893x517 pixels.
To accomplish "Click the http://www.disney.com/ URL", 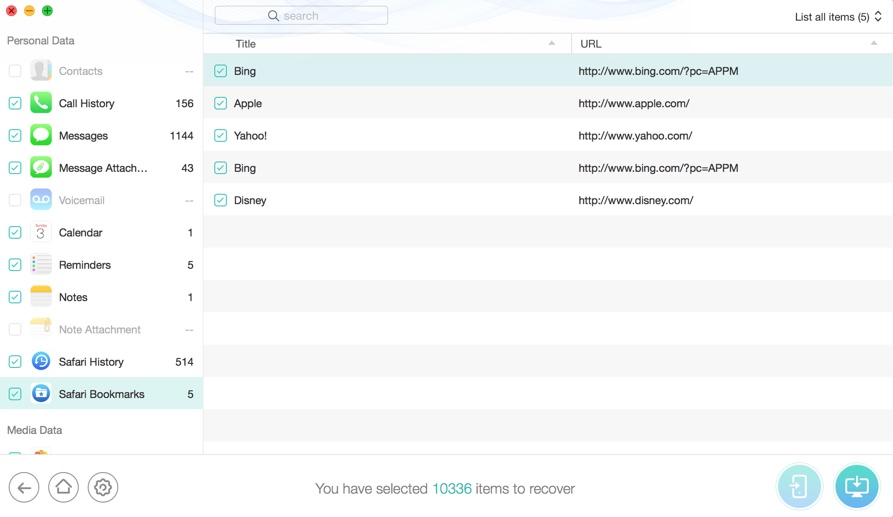I will [636, 200].
